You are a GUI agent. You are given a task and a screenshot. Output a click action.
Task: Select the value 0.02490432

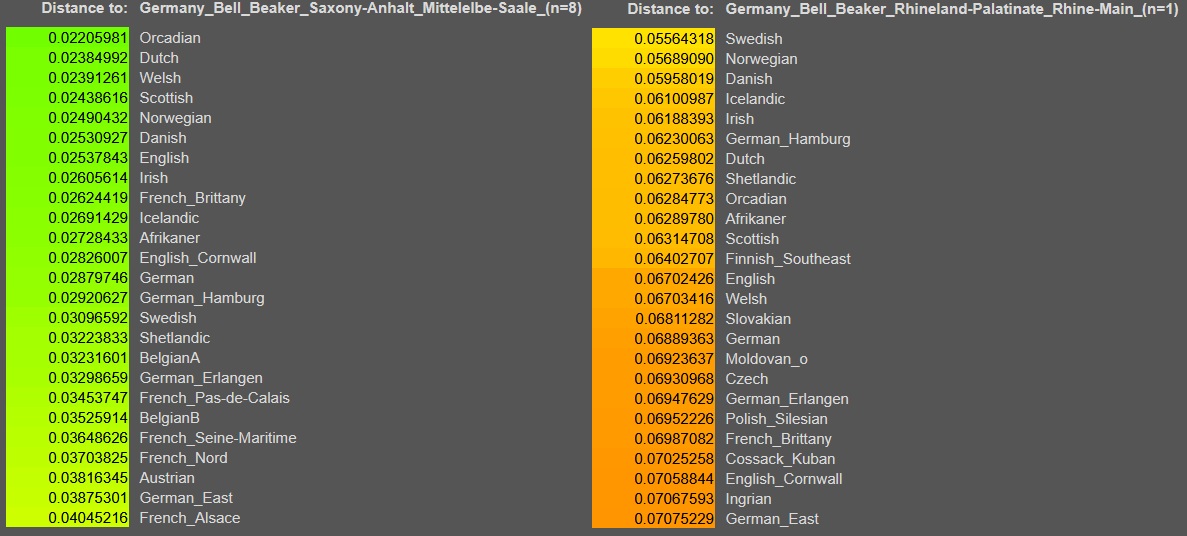pyautogui.click(x=88, y=118)
